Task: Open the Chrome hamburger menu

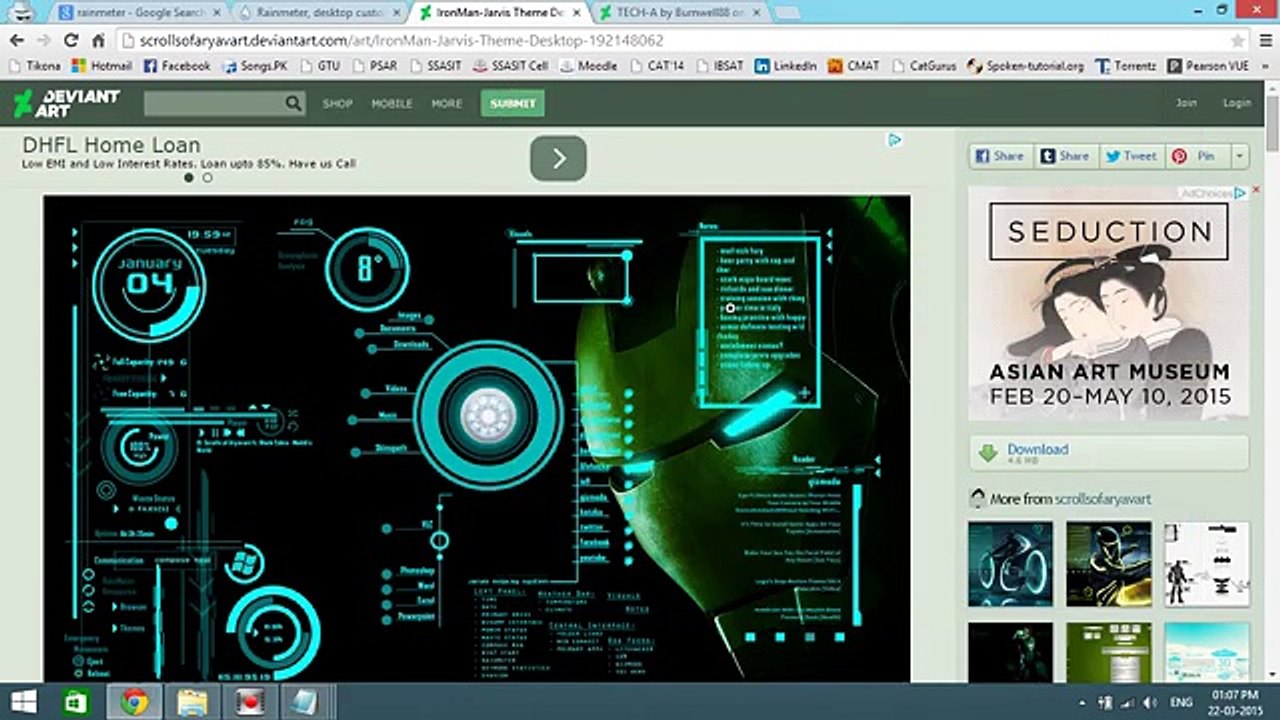Action: (1264, 41)
